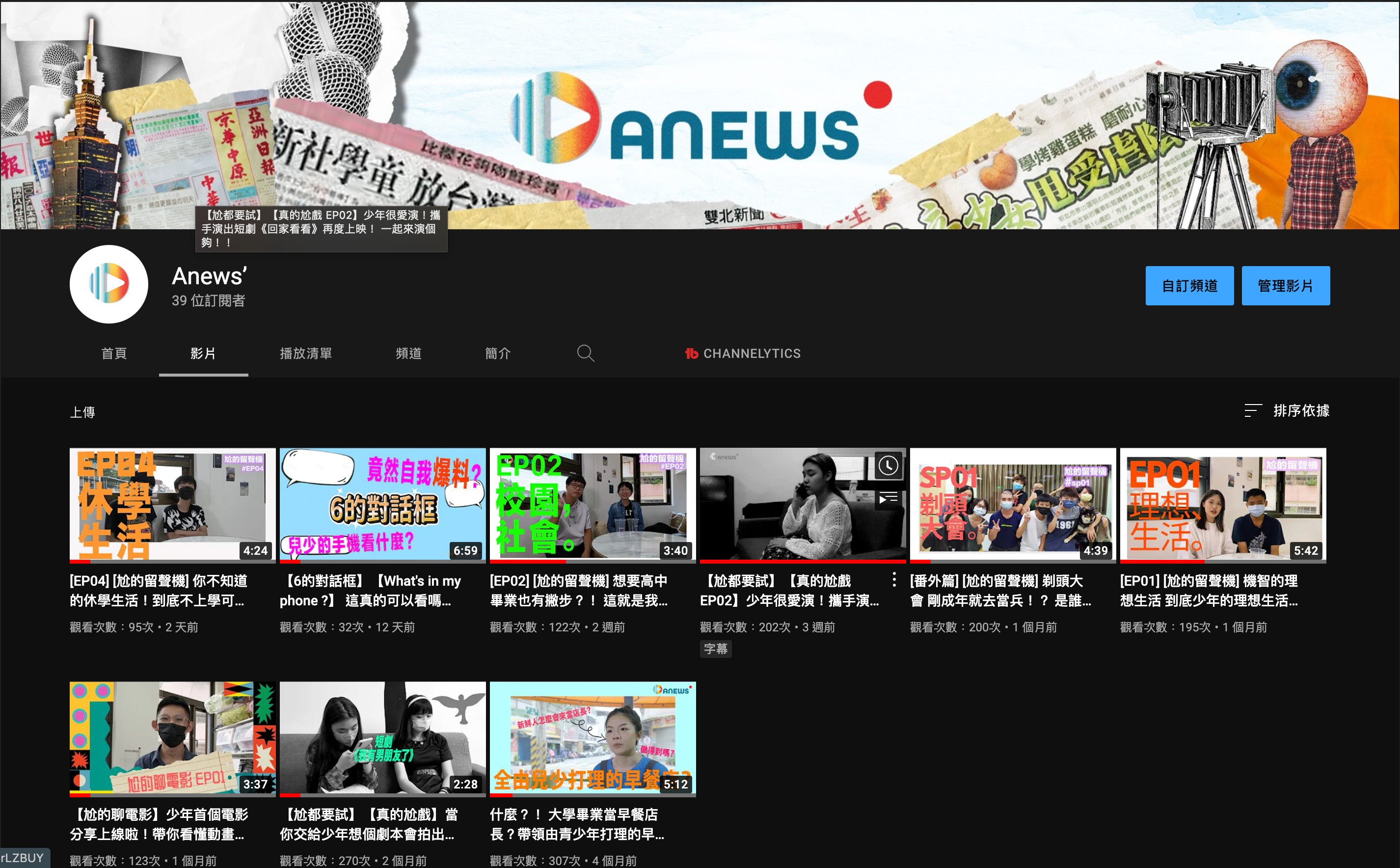The width and height of the screenshot is (1400, 868).
Task: Open video titled [EP01] 尬的留聲機 機智的理想生活
Action: 1209,591
